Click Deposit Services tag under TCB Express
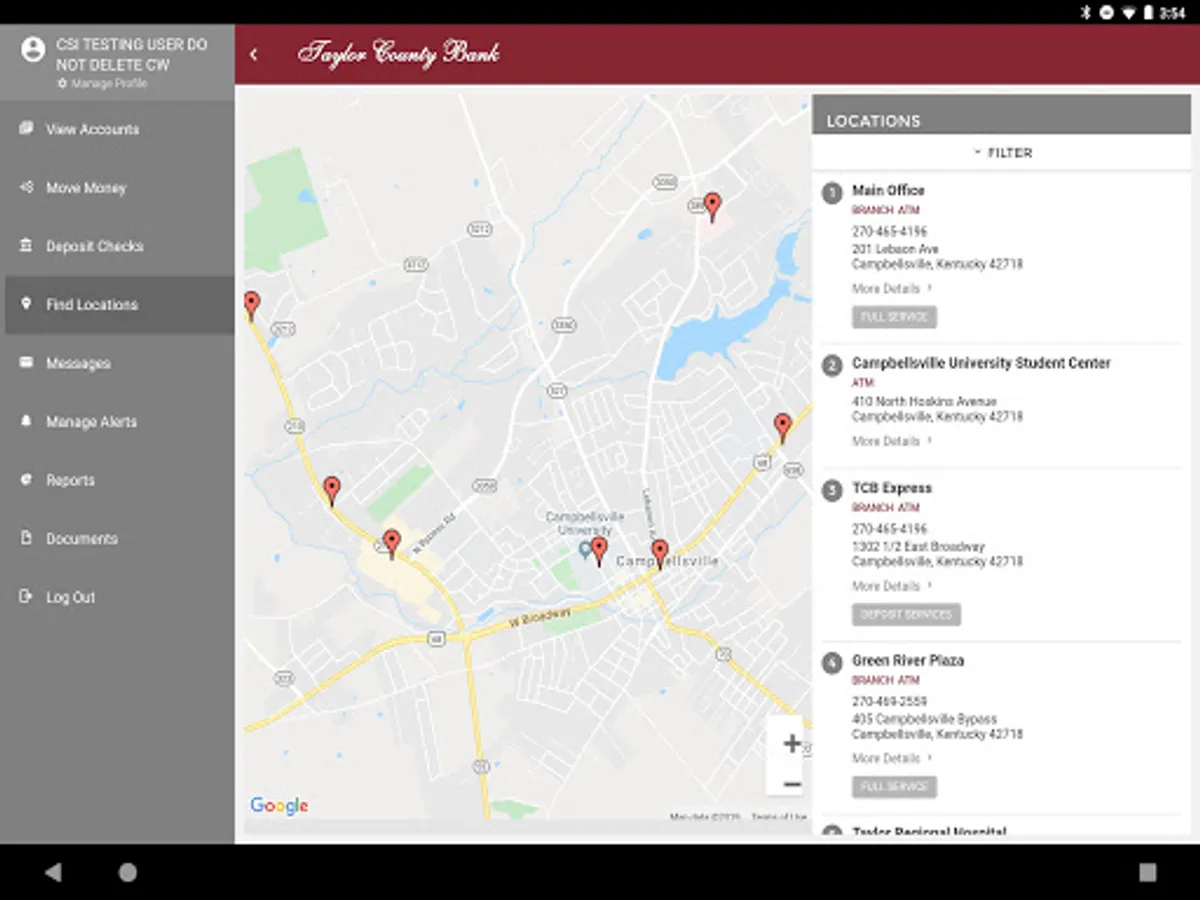 pyautogui.click(x=907, y=614)
